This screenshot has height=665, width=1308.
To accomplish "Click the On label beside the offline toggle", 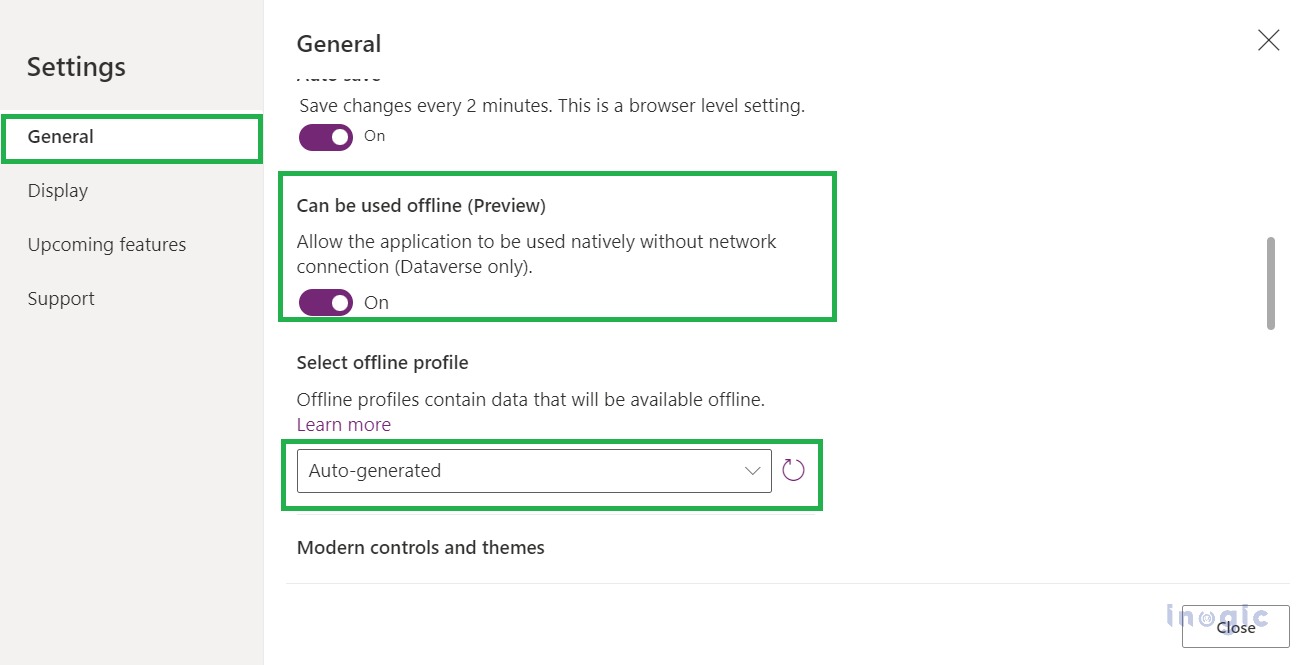I will [377, 303].
